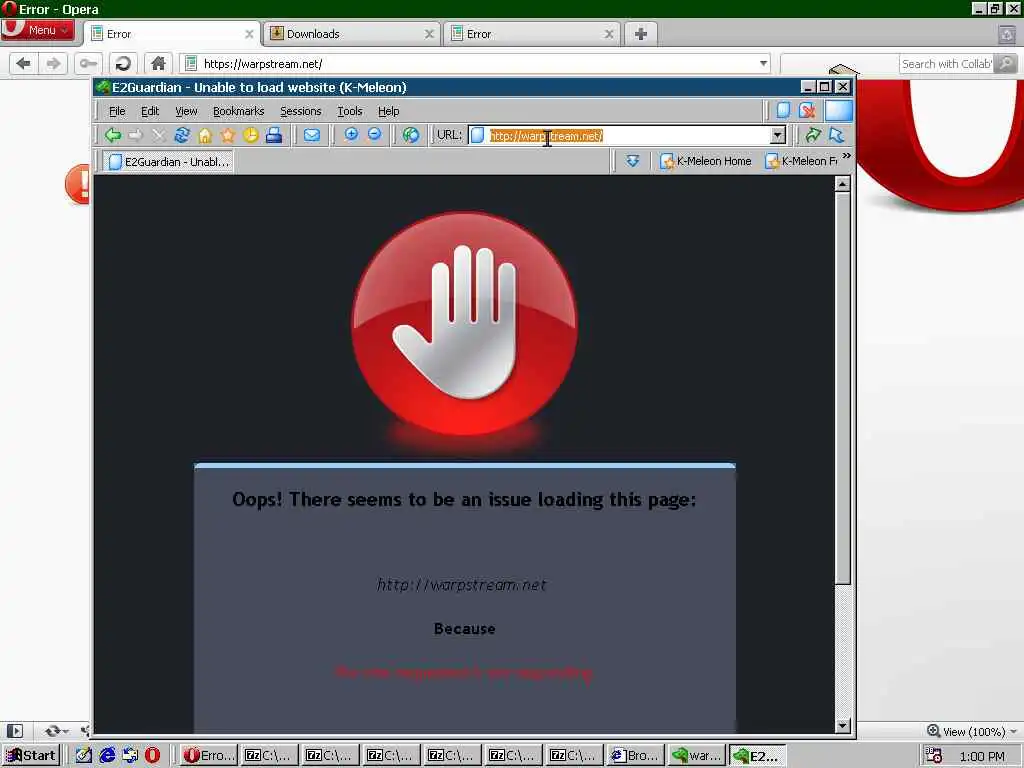Launch Opera from quick launch icon
1024x768 pixels.
point(152,756)
